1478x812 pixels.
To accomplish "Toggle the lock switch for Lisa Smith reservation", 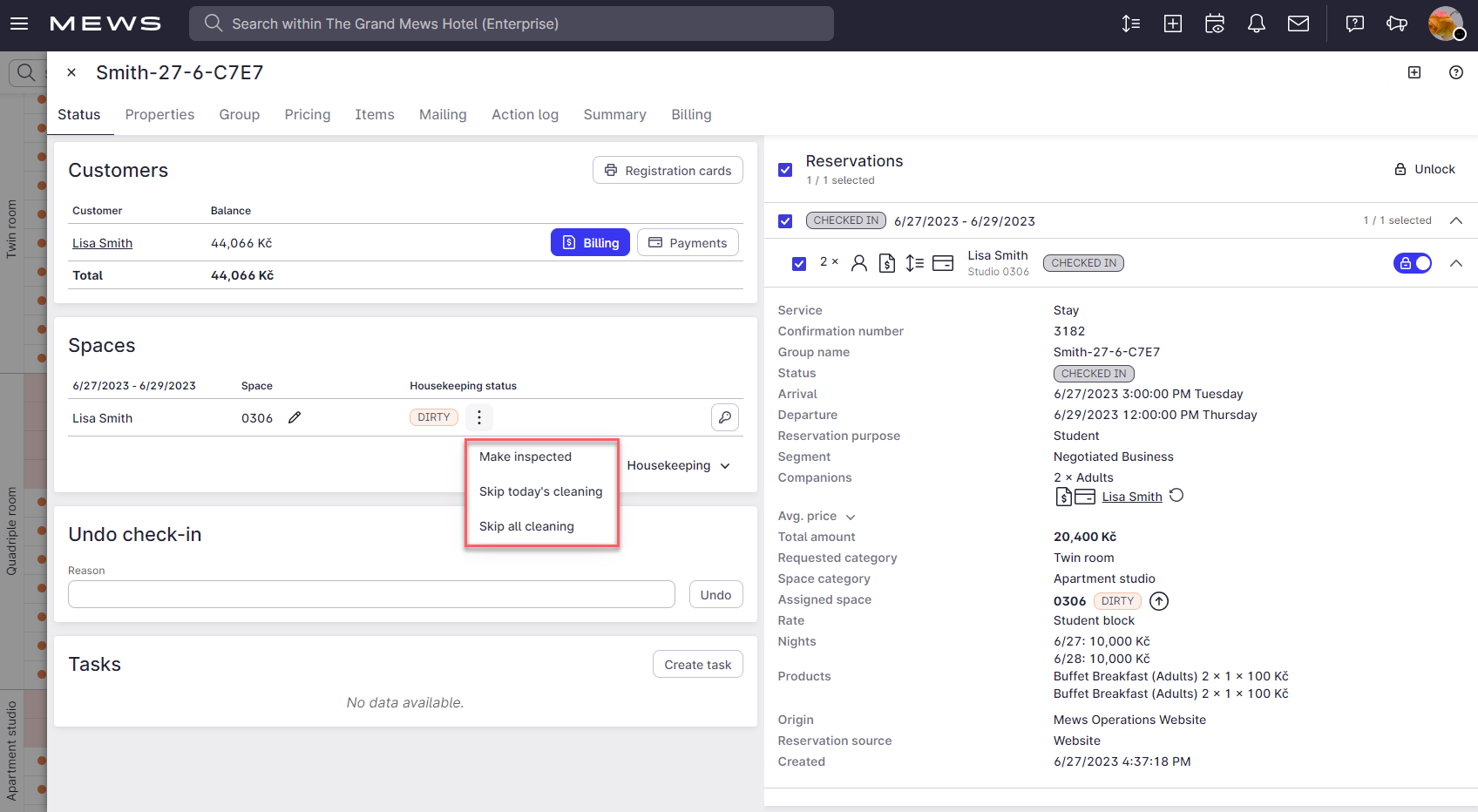I will (x=1412, y=263).
